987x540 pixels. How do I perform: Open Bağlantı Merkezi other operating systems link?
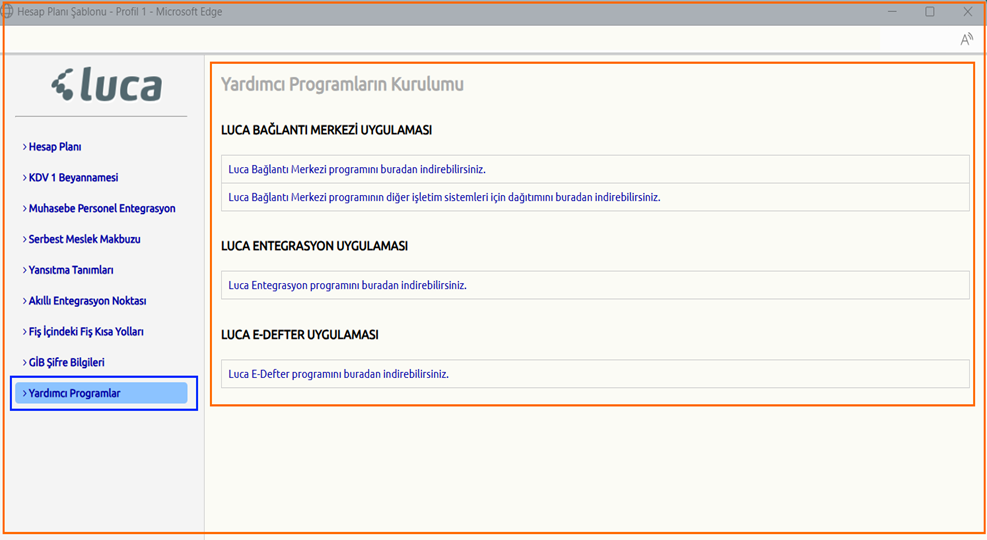(444, 197)
